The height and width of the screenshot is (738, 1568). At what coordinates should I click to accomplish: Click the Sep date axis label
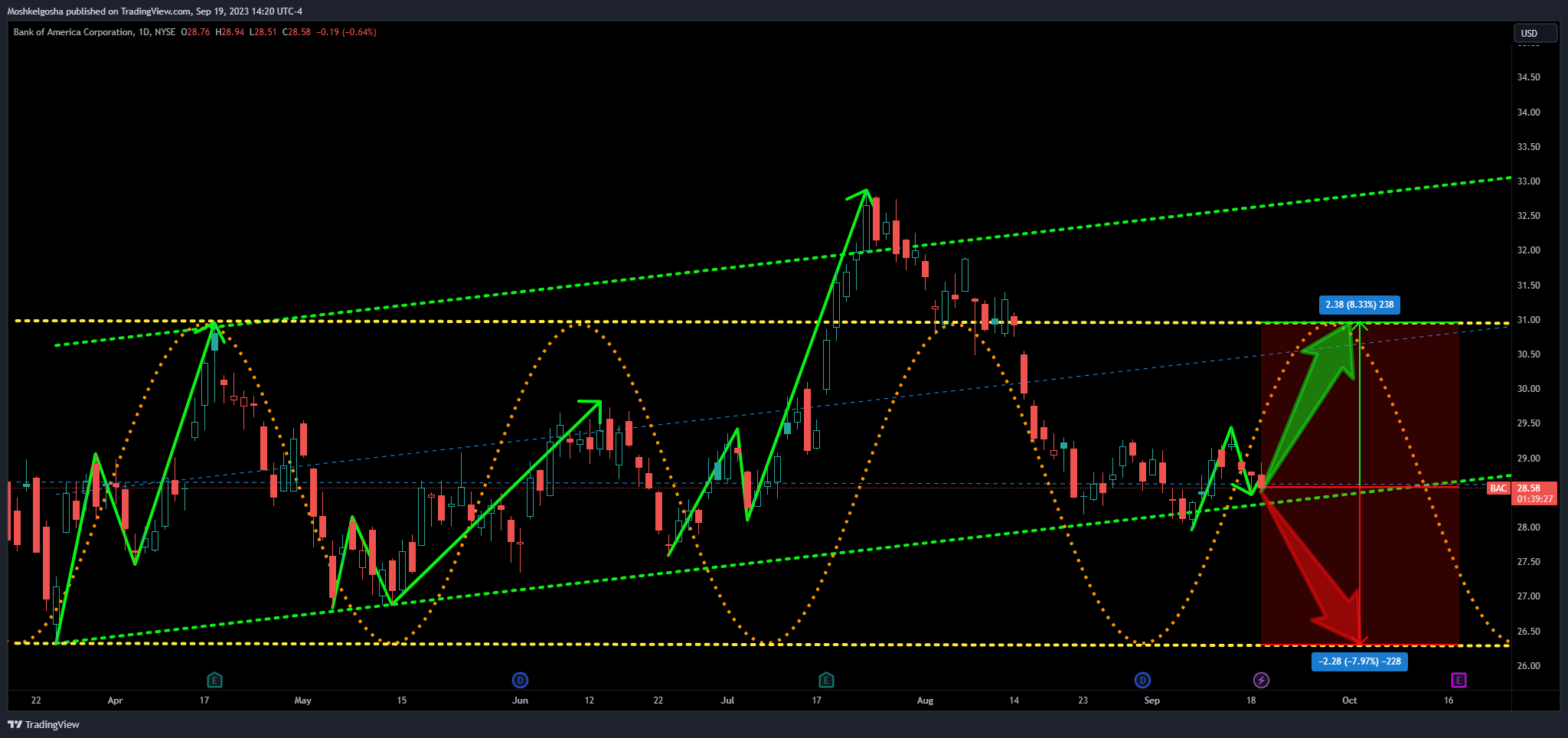[x=1151, y=700]
